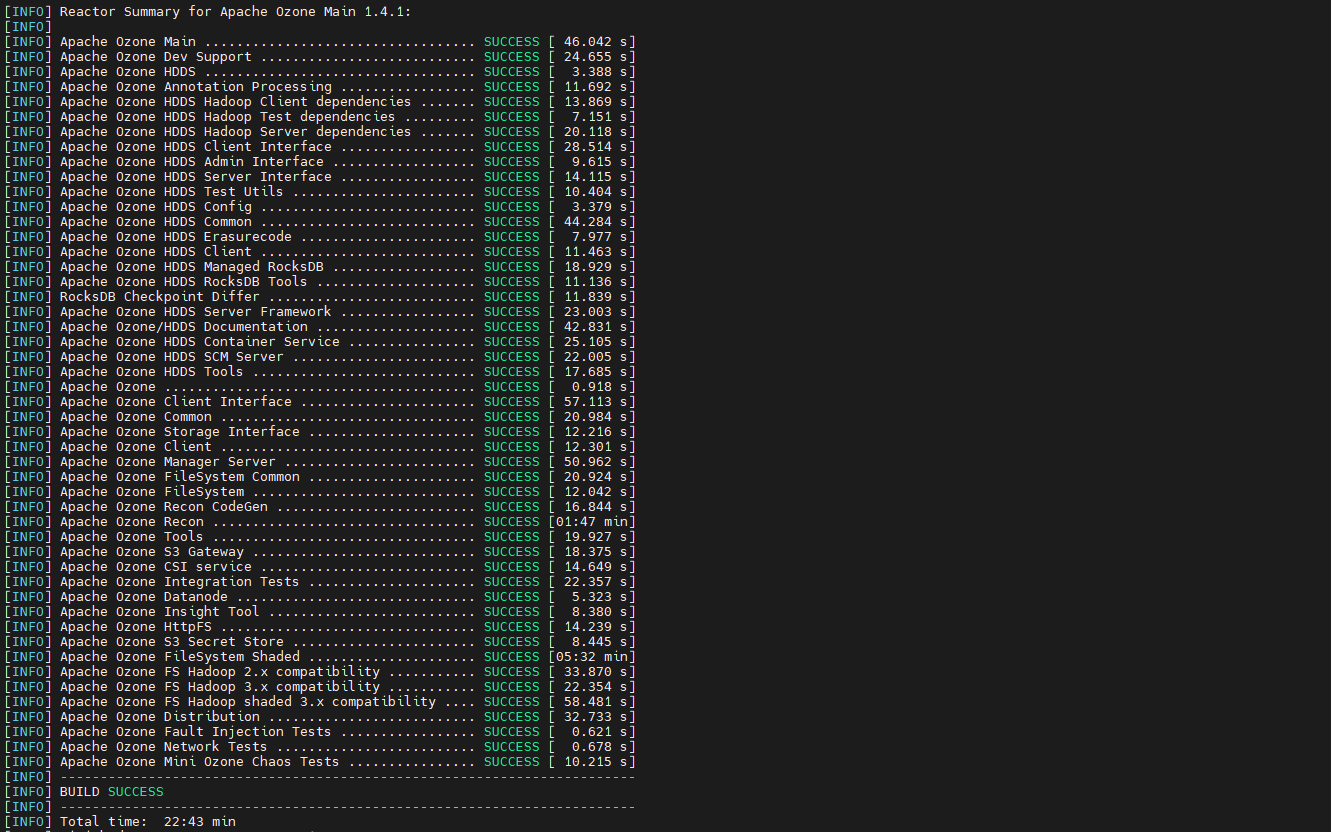Select 'Apache Ozone HDDS Hadoop Server dependencies' text

pyautogui.click(x=236, y=132)
